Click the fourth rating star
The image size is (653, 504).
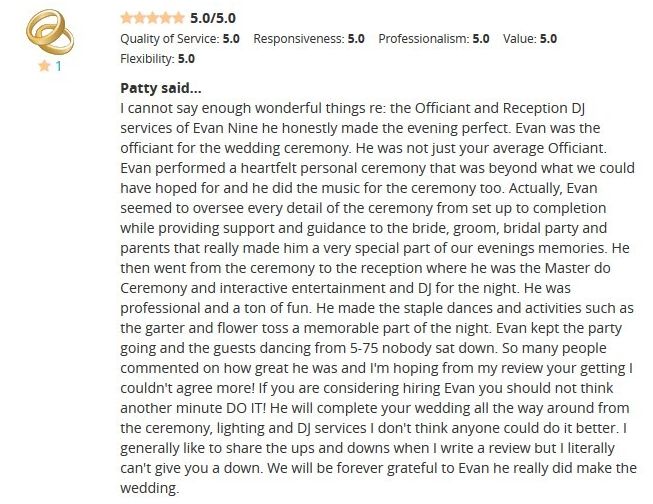pyautogui.click(x=165, y=18)
